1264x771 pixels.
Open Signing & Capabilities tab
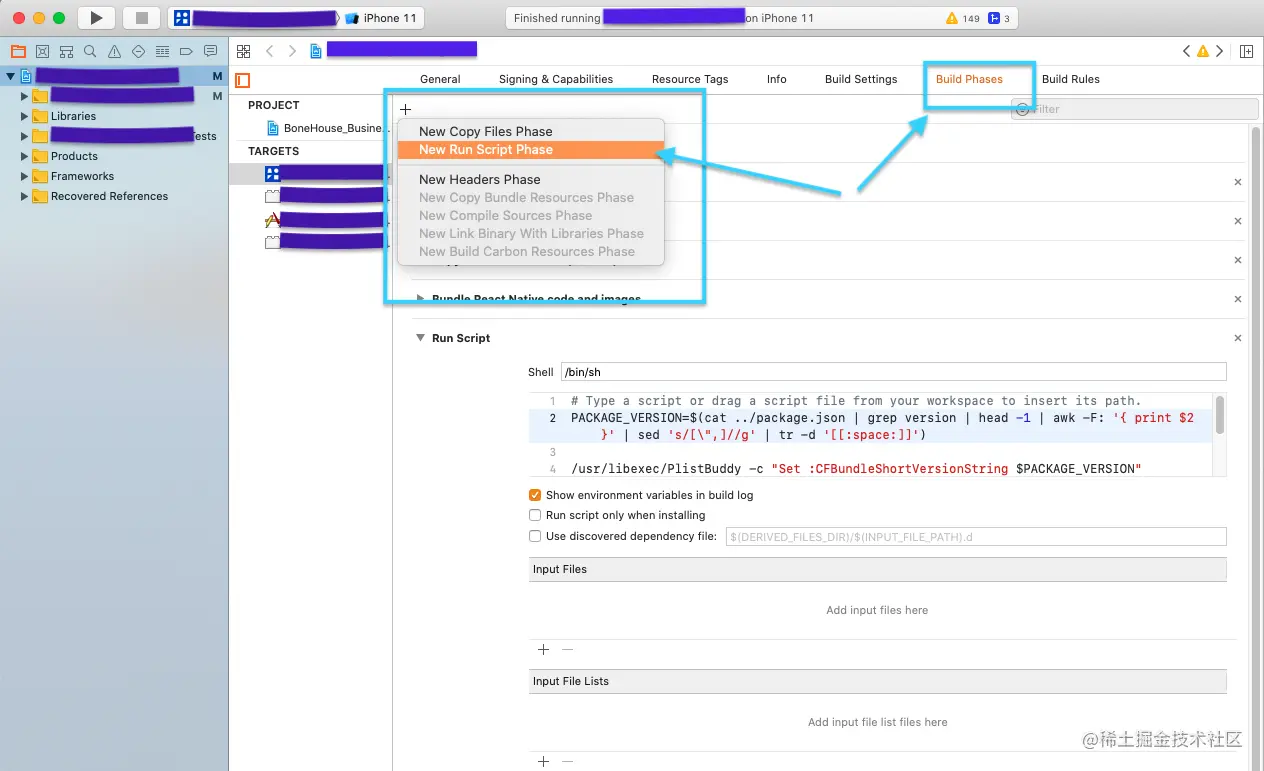tap(556, 79)
